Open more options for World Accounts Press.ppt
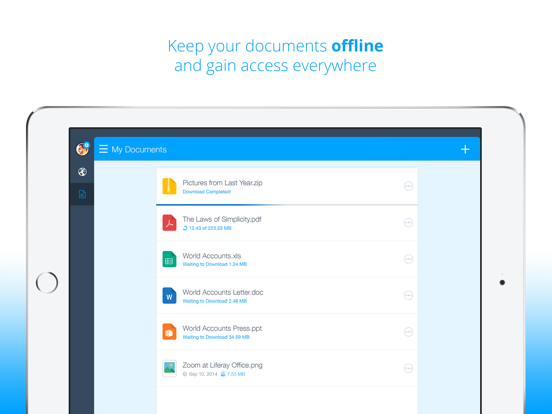The image size is (552, 414). (408, 332)
